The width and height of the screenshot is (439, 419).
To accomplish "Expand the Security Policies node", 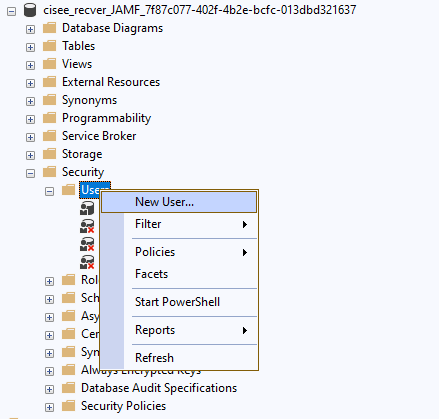I will [49, 407].
